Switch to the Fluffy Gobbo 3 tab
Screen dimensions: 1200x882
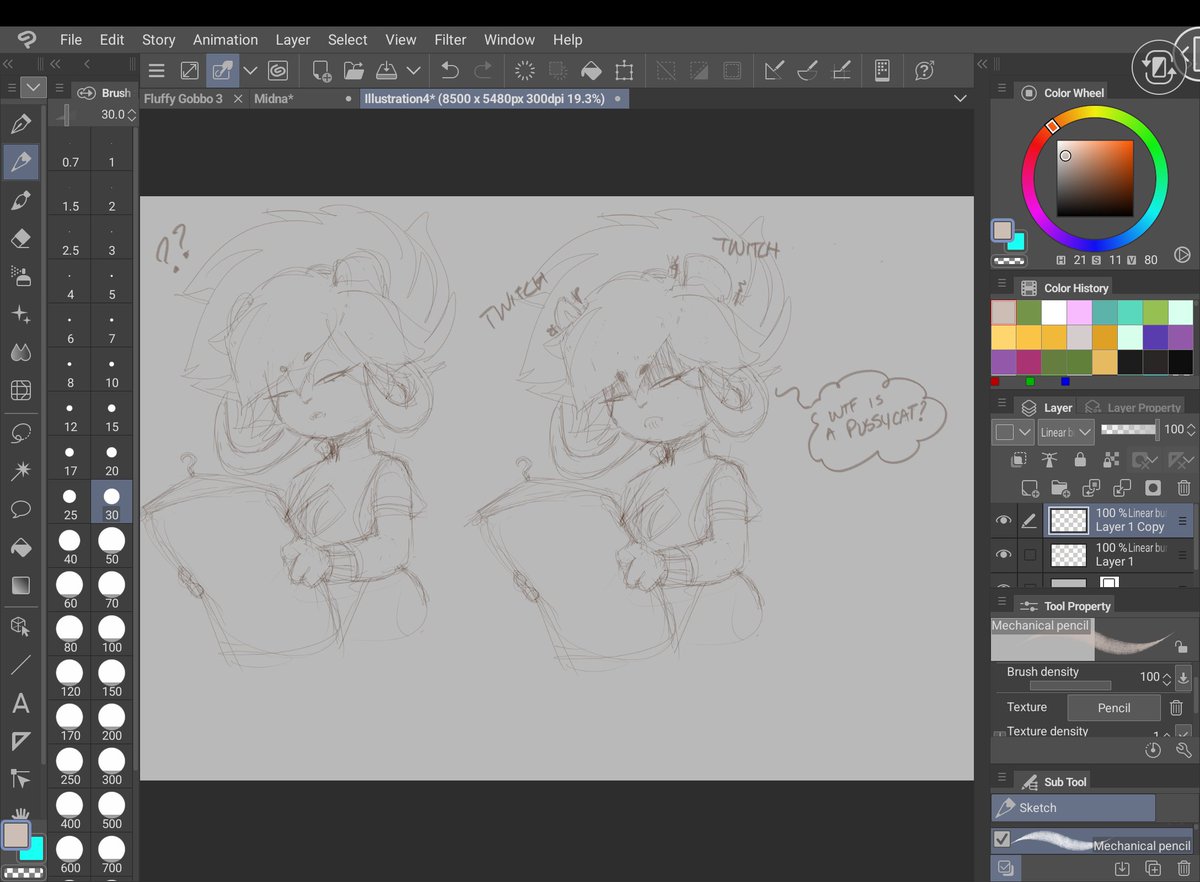tap(183, 98)
